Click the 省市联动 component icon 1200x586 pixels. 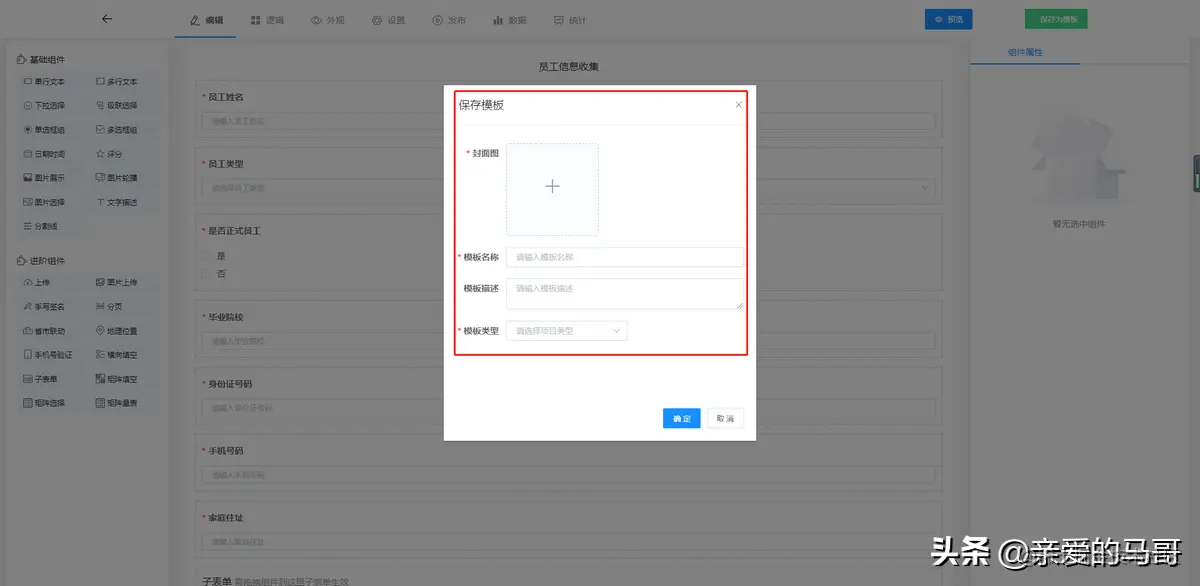click(47, 330)
